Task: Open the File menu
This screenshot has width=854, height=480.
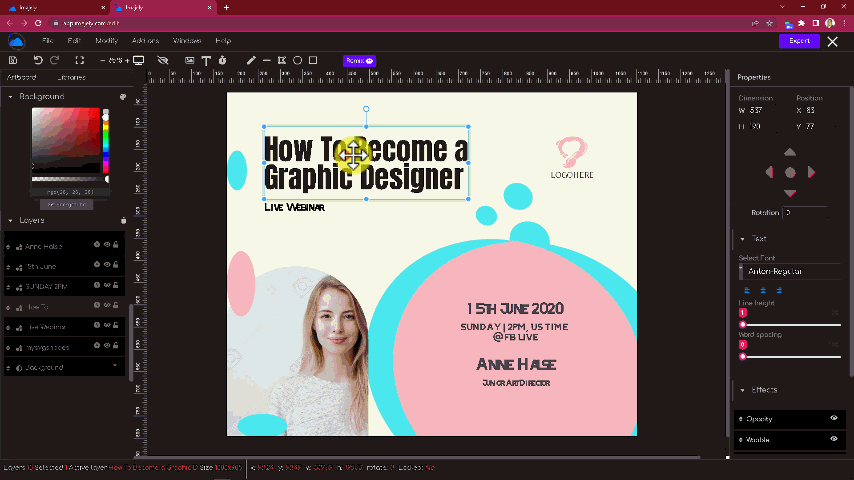Action: tap(48, 41)
